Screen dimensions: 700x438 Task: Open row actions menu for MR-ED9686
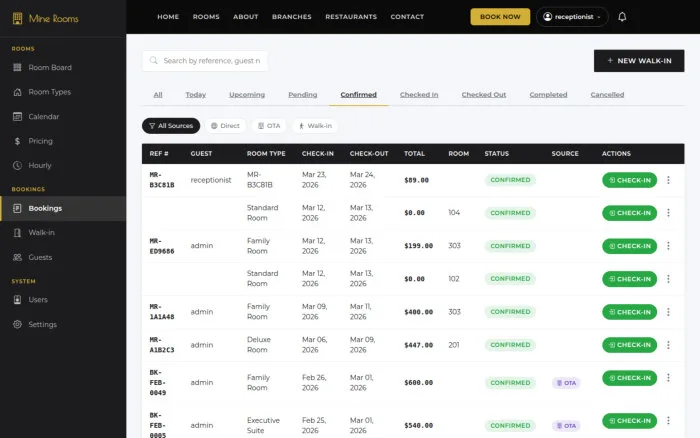point(668,246)
